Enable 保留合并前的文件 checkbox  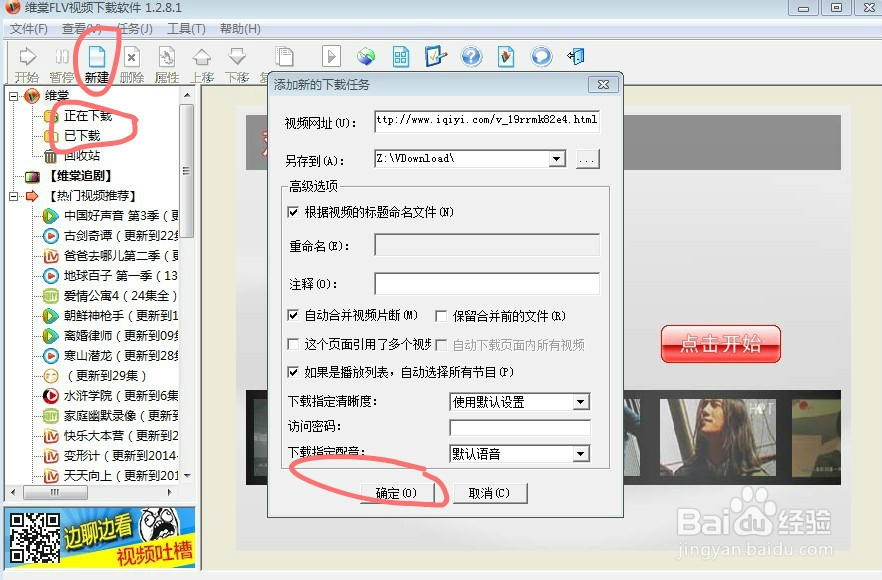(440, 314)
